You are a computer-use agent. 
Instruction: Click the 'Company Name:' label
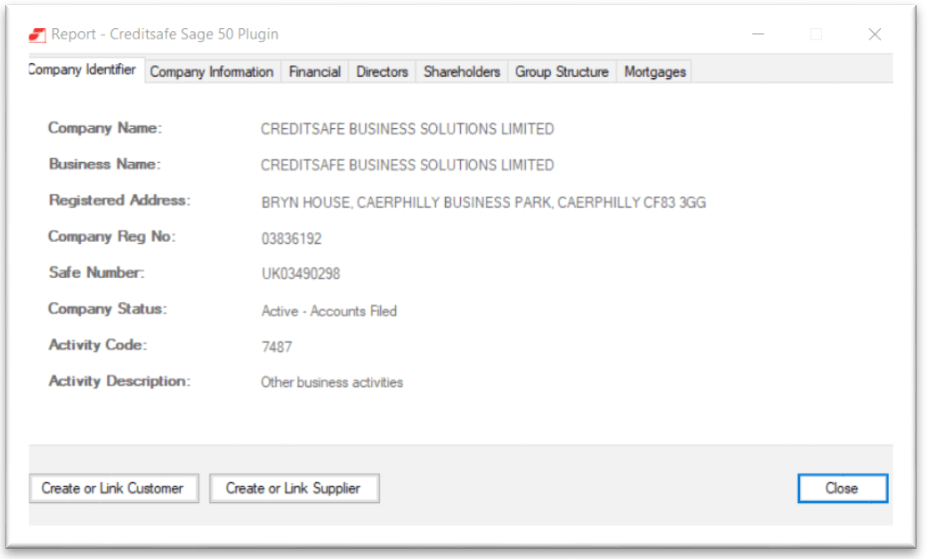click(105, 128)
